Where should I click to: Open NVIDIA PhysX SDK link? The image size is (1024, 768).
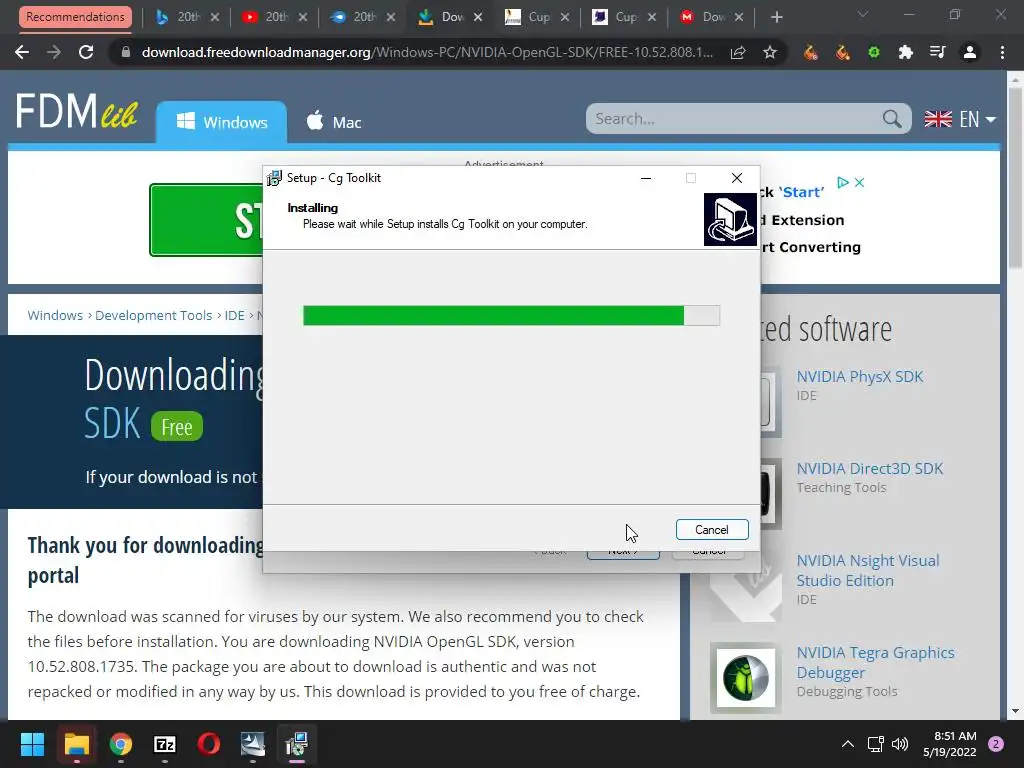(859, 377)
